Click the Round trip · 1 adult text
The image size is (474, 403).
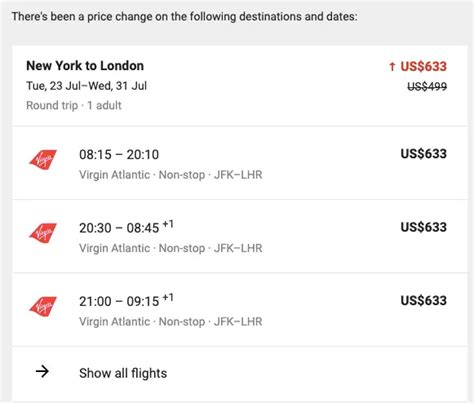tap(74, 106)
